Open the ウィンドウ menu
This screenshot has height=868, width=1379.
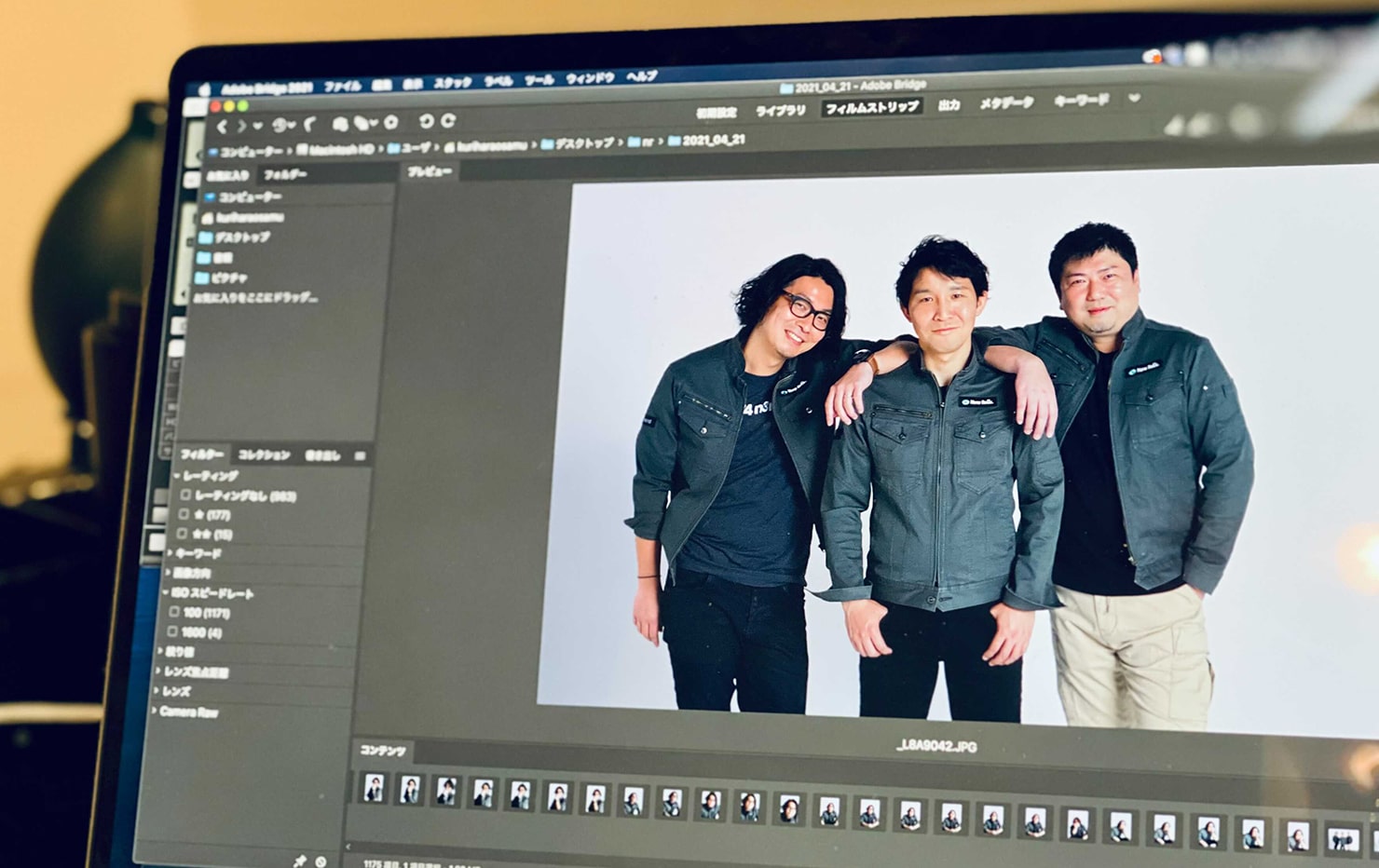point(591,78)
